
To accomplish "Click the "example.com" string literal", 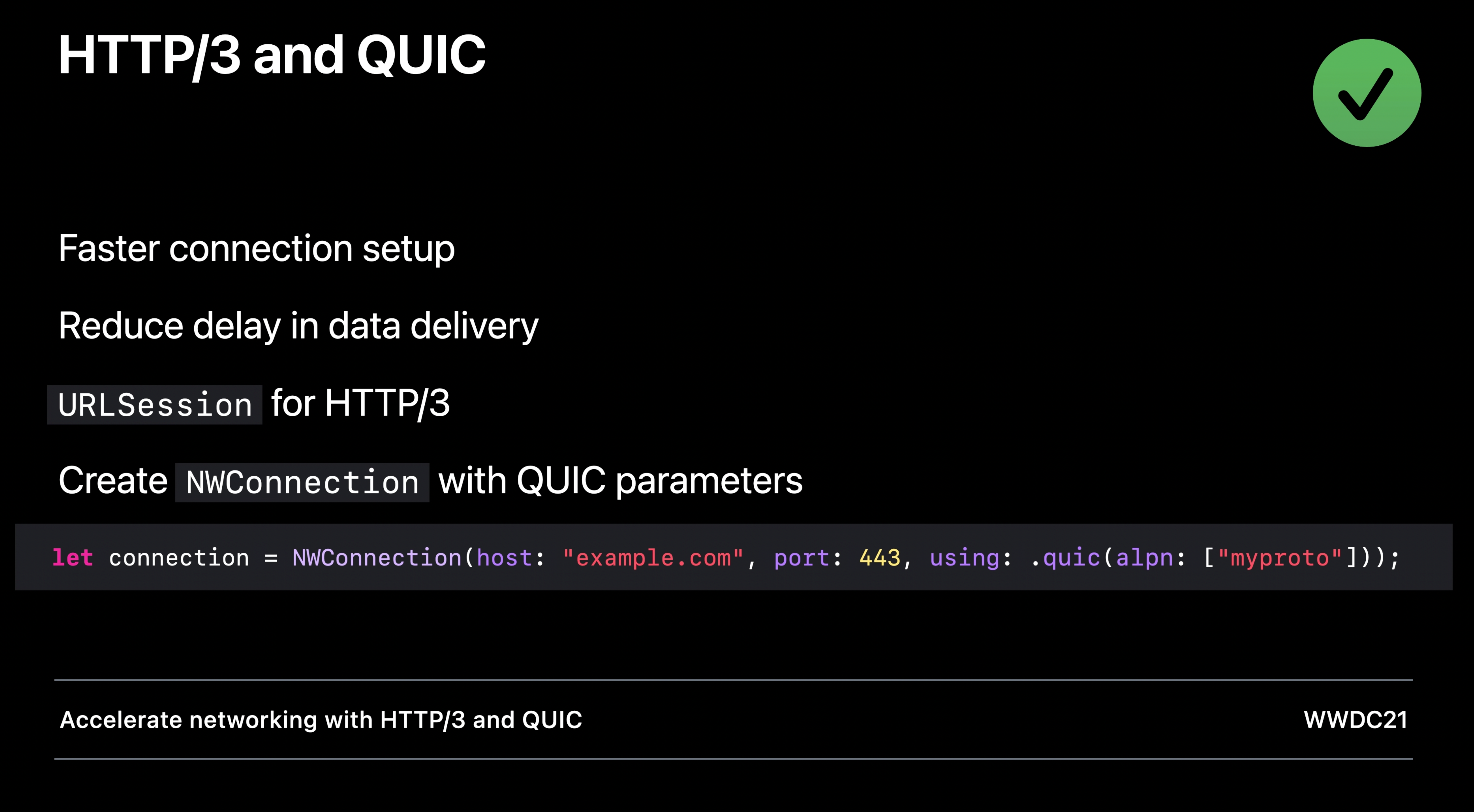I will coord(653,557).
